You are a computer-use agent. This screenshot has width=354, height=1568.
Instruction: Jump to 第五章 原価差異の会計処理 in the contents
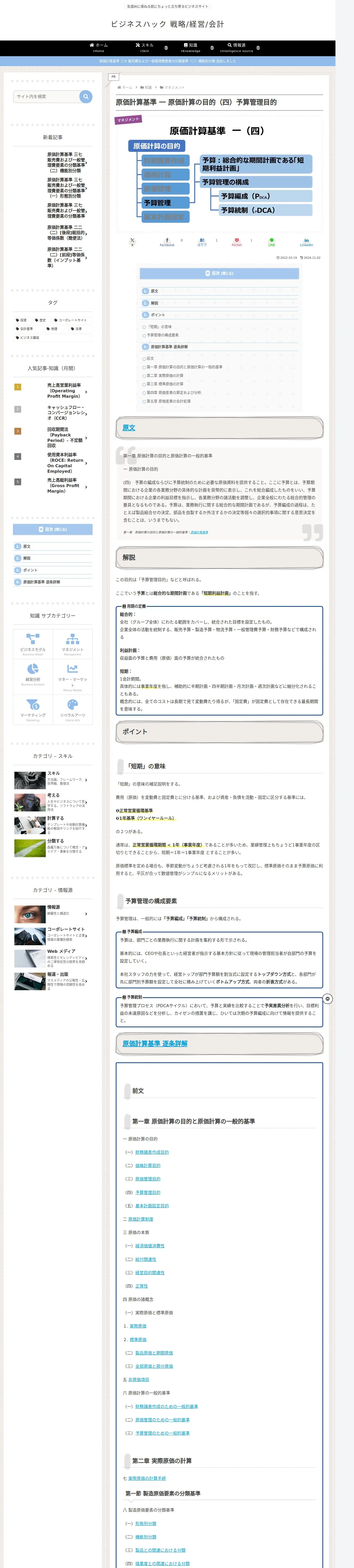coord(169,401)
